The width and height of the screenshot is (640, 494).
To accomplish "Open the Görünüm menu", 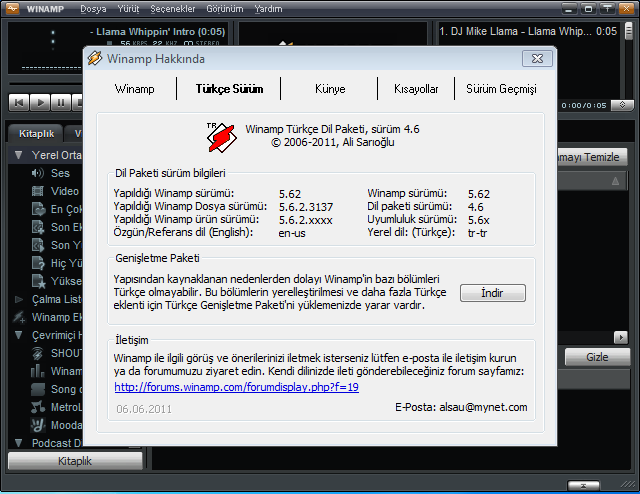I will click(224, 9).
